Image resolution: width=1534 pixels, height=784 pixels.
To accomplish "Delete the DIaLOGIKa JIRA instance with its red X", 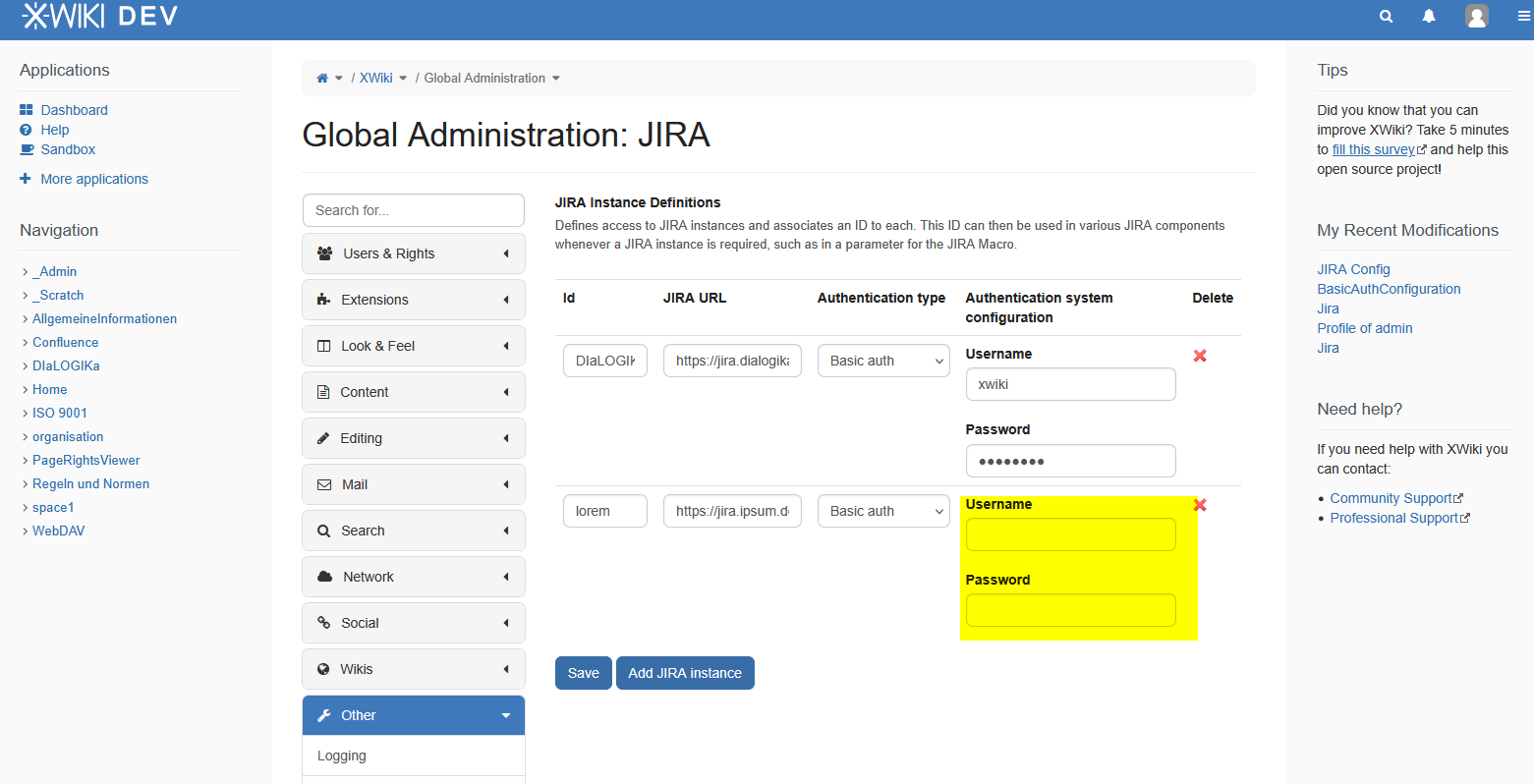I will click(1200, 356).
